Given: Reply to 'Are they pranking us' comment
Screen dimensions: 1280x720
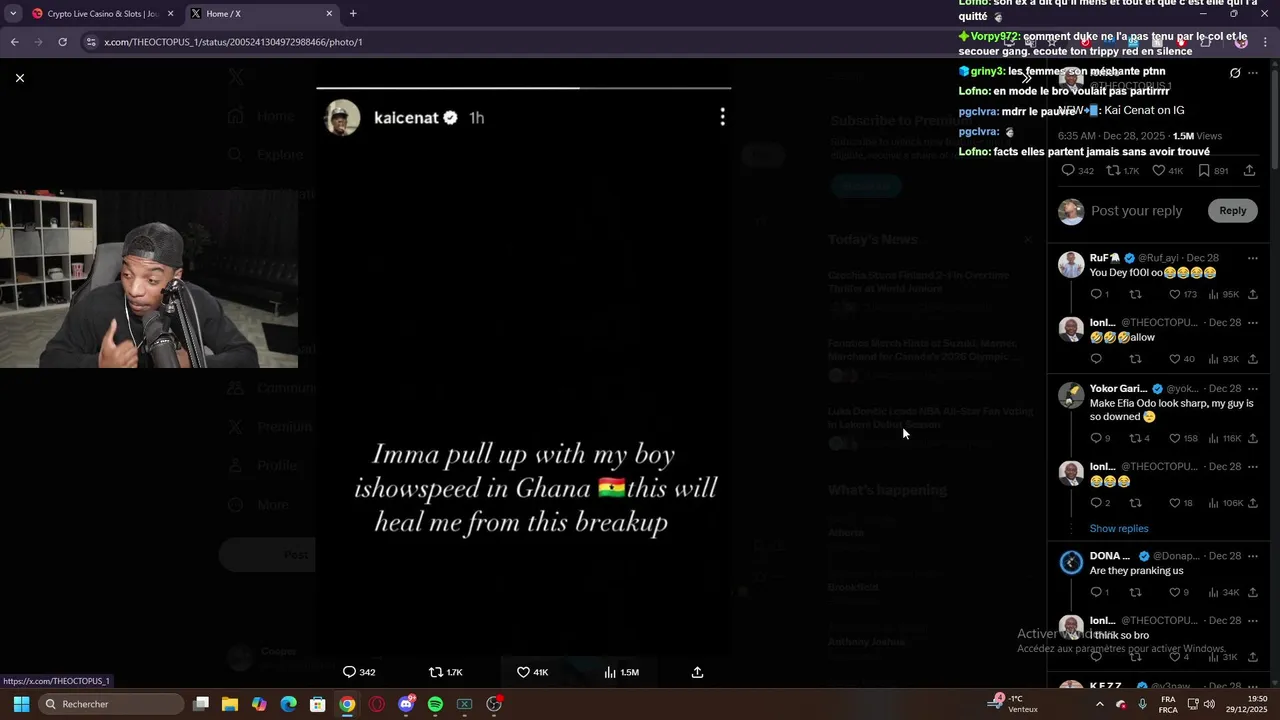Looking at the screenshot, I should [1099, 592].
